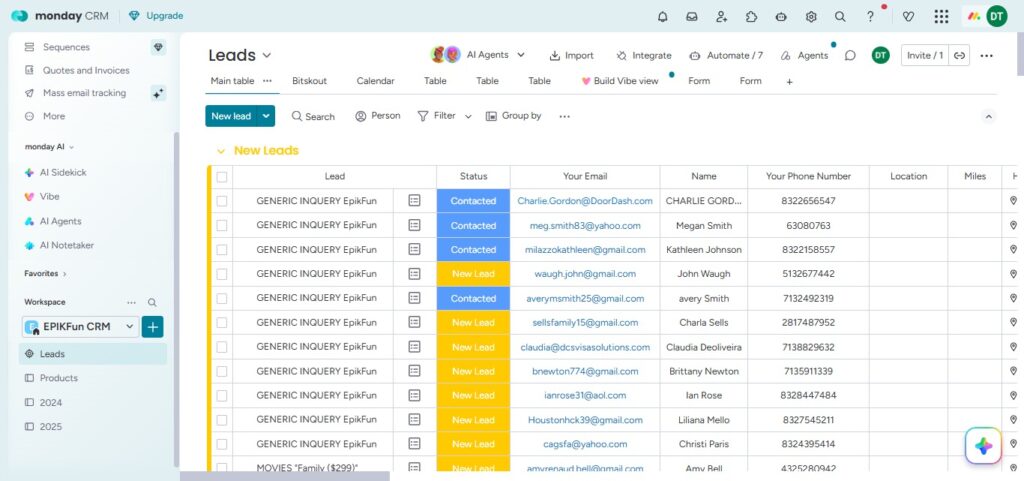Image resolution: width=1024 pixels, height=481 pixels.
Task: Add a new view with plus tab
Action: (x=789, y=82)
